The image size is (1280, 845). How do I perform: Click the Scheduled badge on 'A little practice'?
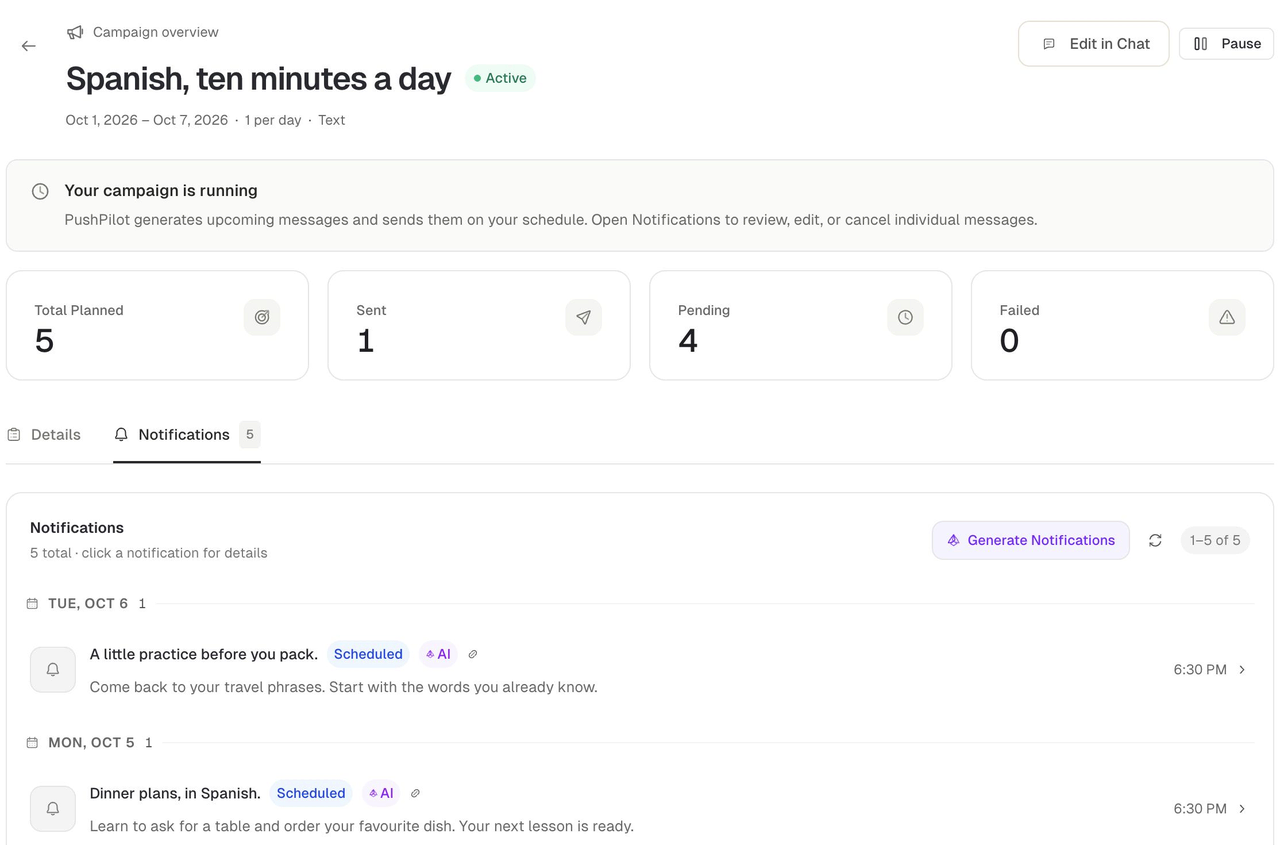click(x=368, y=654)
